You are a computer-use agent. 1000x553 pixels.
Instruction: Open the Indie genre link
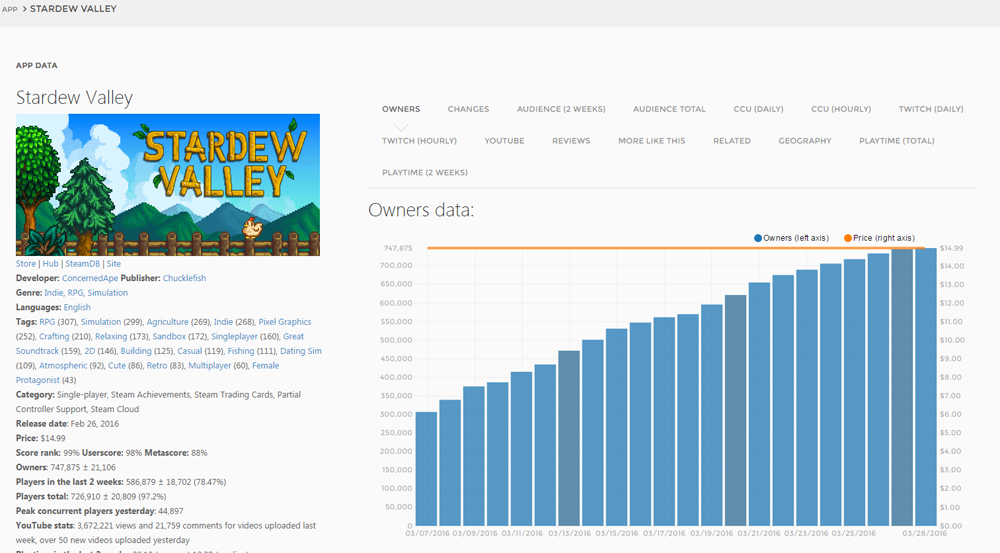click(54, 293)
